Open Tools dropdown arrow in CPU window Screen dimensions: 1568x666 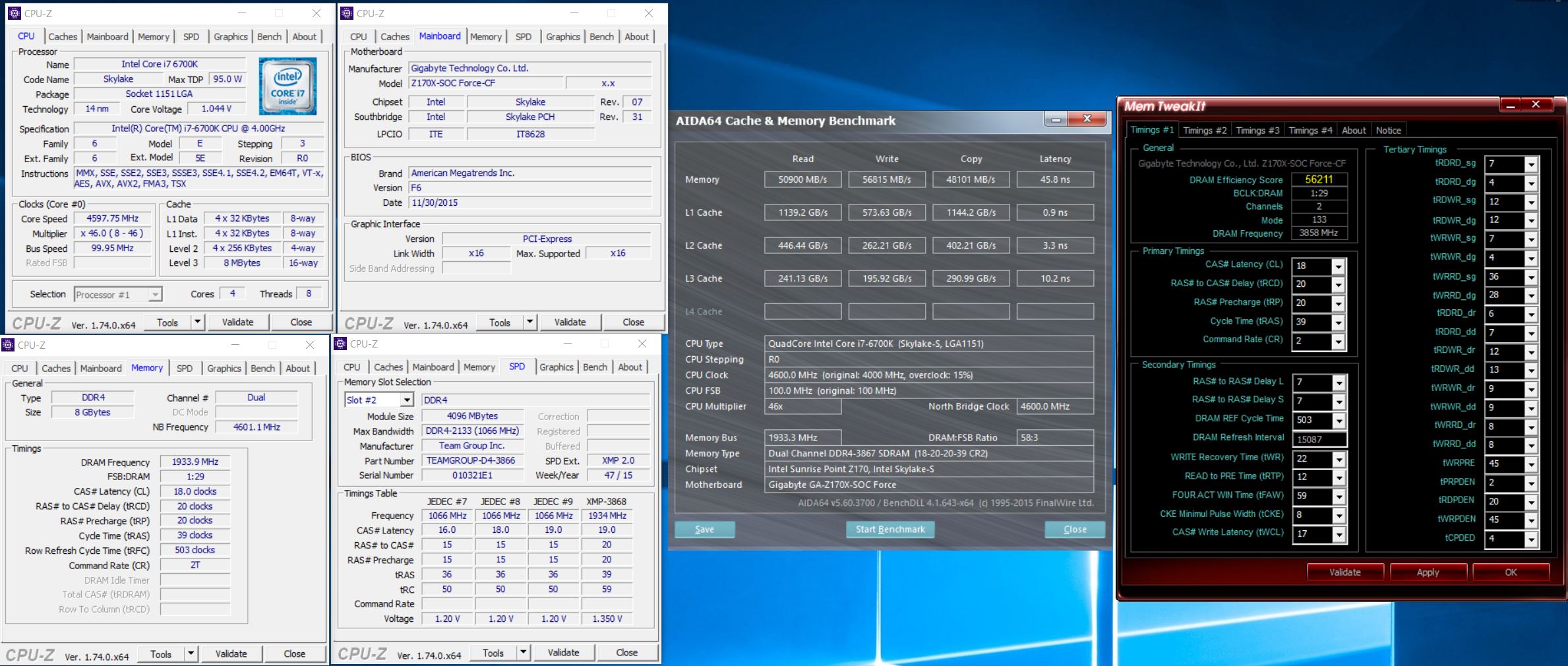(x=197, y=322)
